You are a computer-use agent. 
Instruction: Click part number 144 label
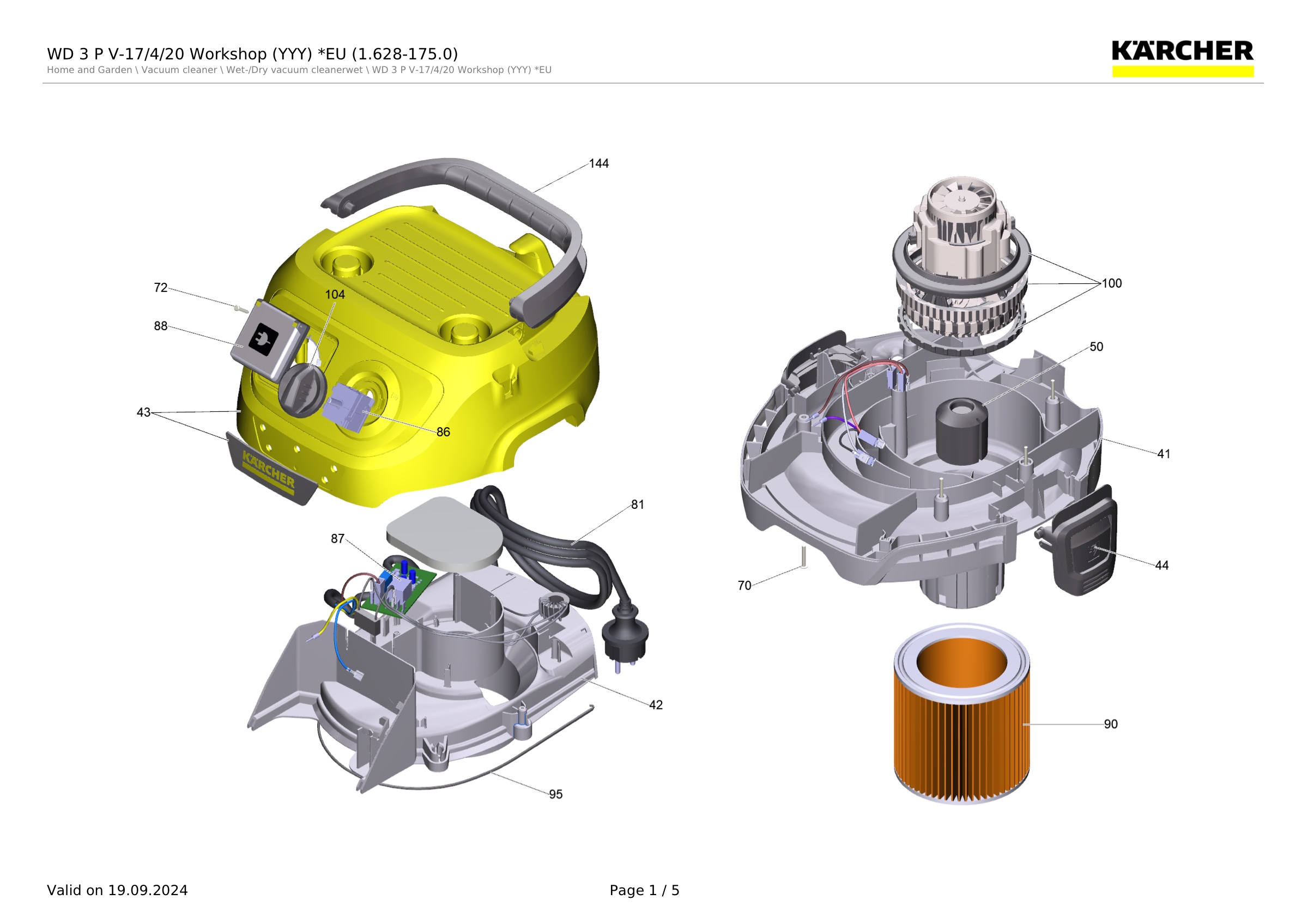tap(599, 164)
